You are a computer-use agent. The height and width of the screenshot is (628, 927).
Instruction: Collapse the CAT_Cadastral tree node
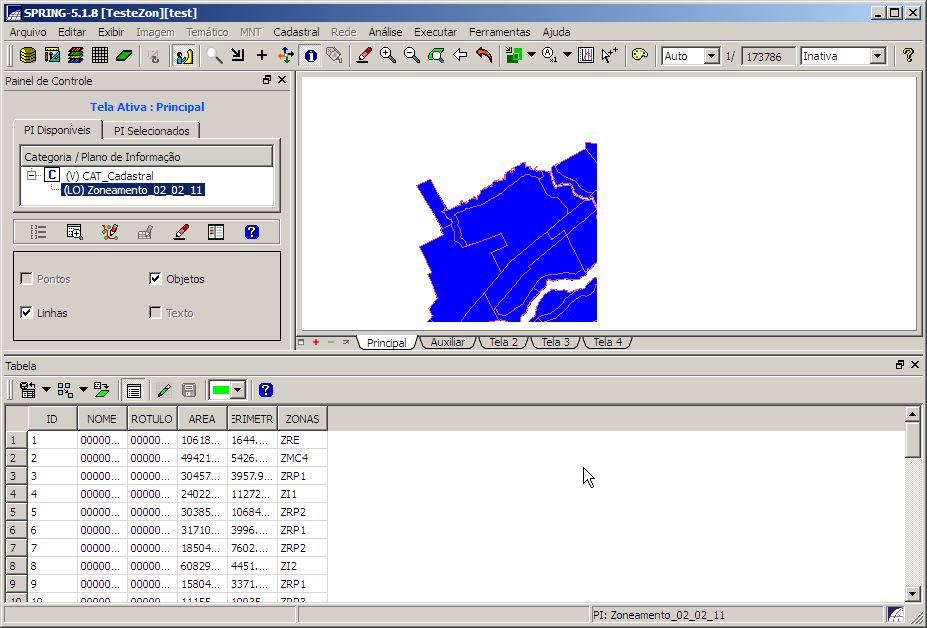(31, 175)
